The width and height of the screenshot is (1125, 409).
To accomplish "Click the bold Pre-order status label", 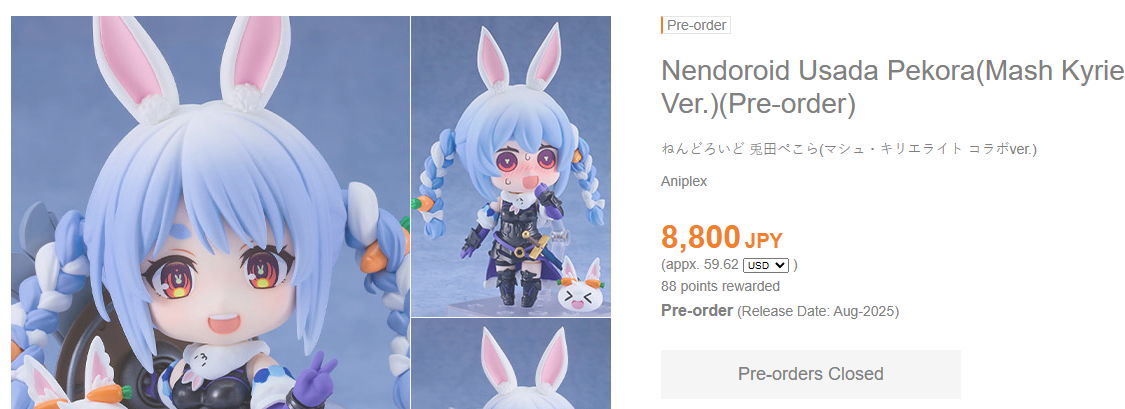I will [x=697, y=311].
